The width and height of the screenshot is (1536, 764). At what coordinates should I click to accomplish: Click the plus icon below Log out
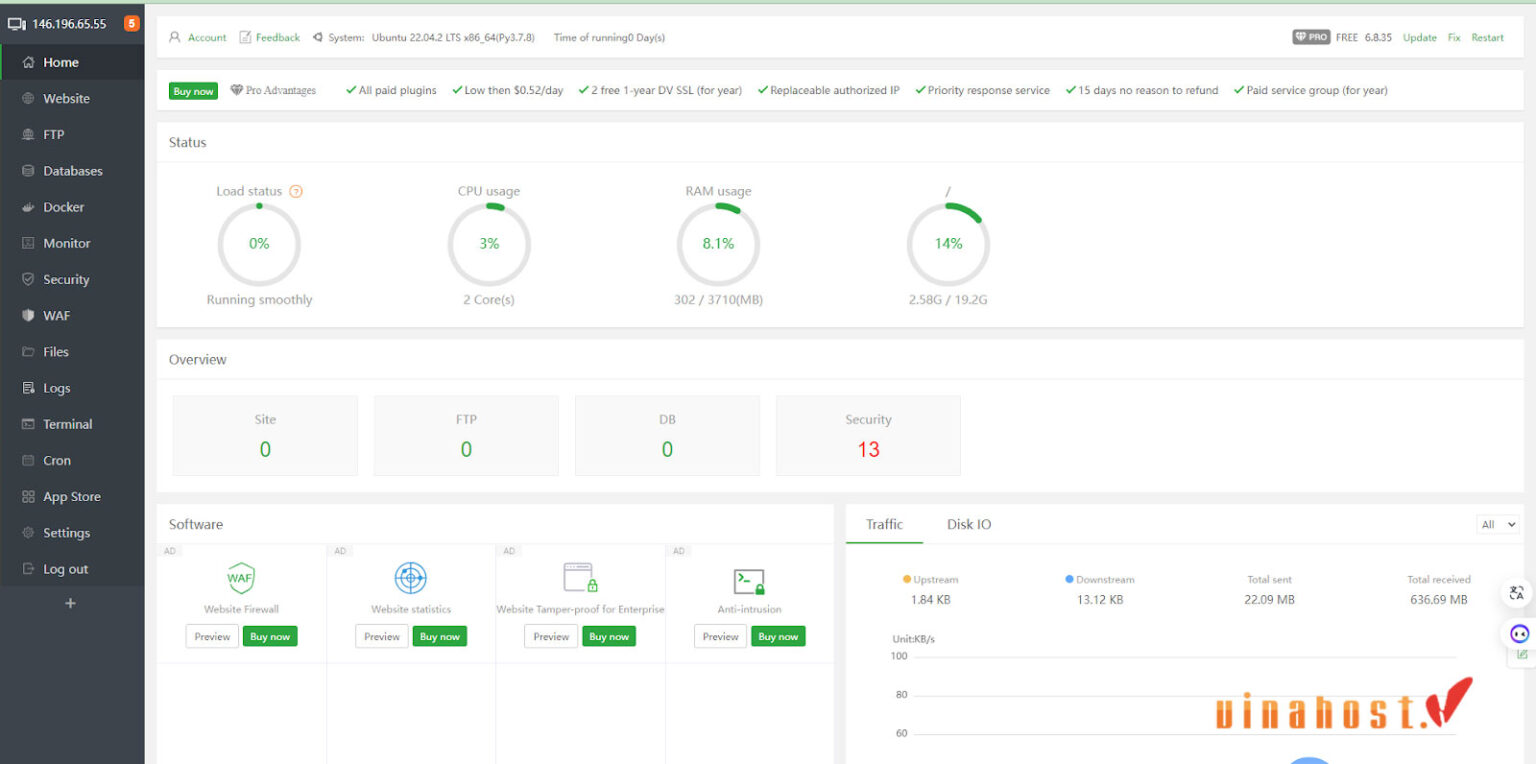click(70, 604)
